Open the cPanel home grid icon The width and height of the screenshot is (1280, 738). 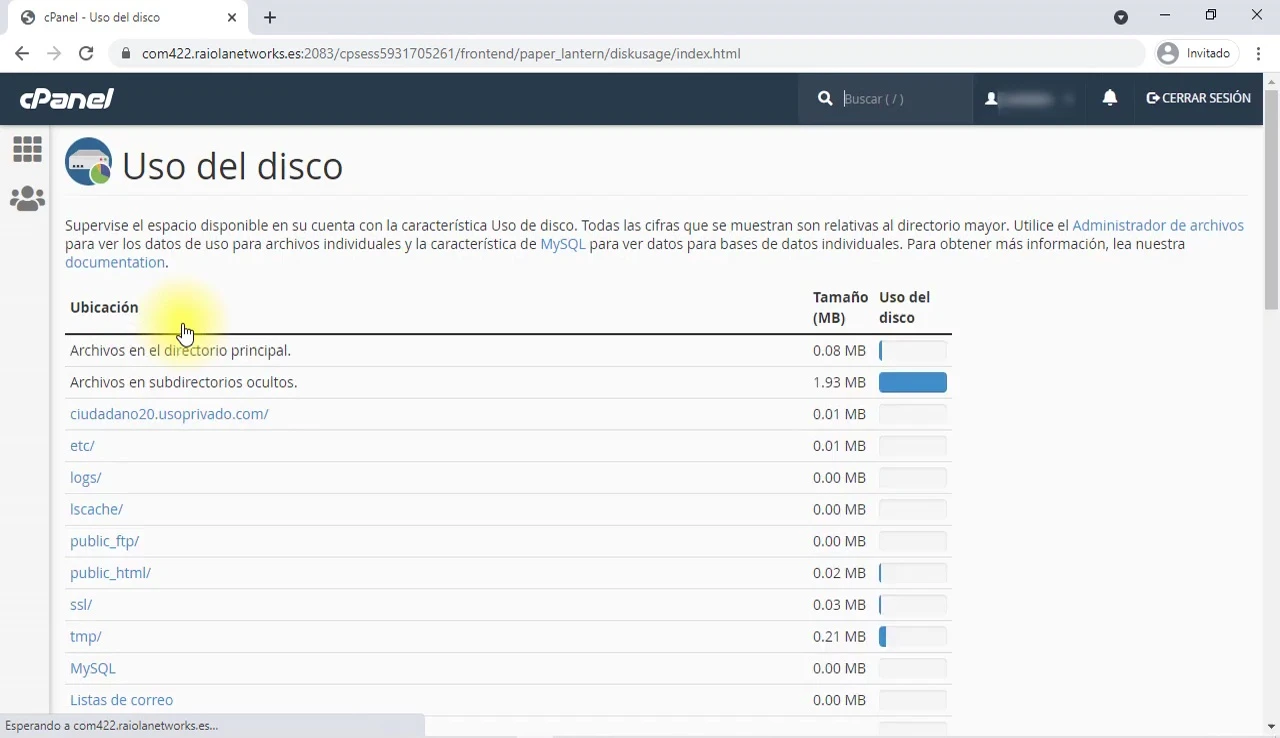click(x=27, y=150)
